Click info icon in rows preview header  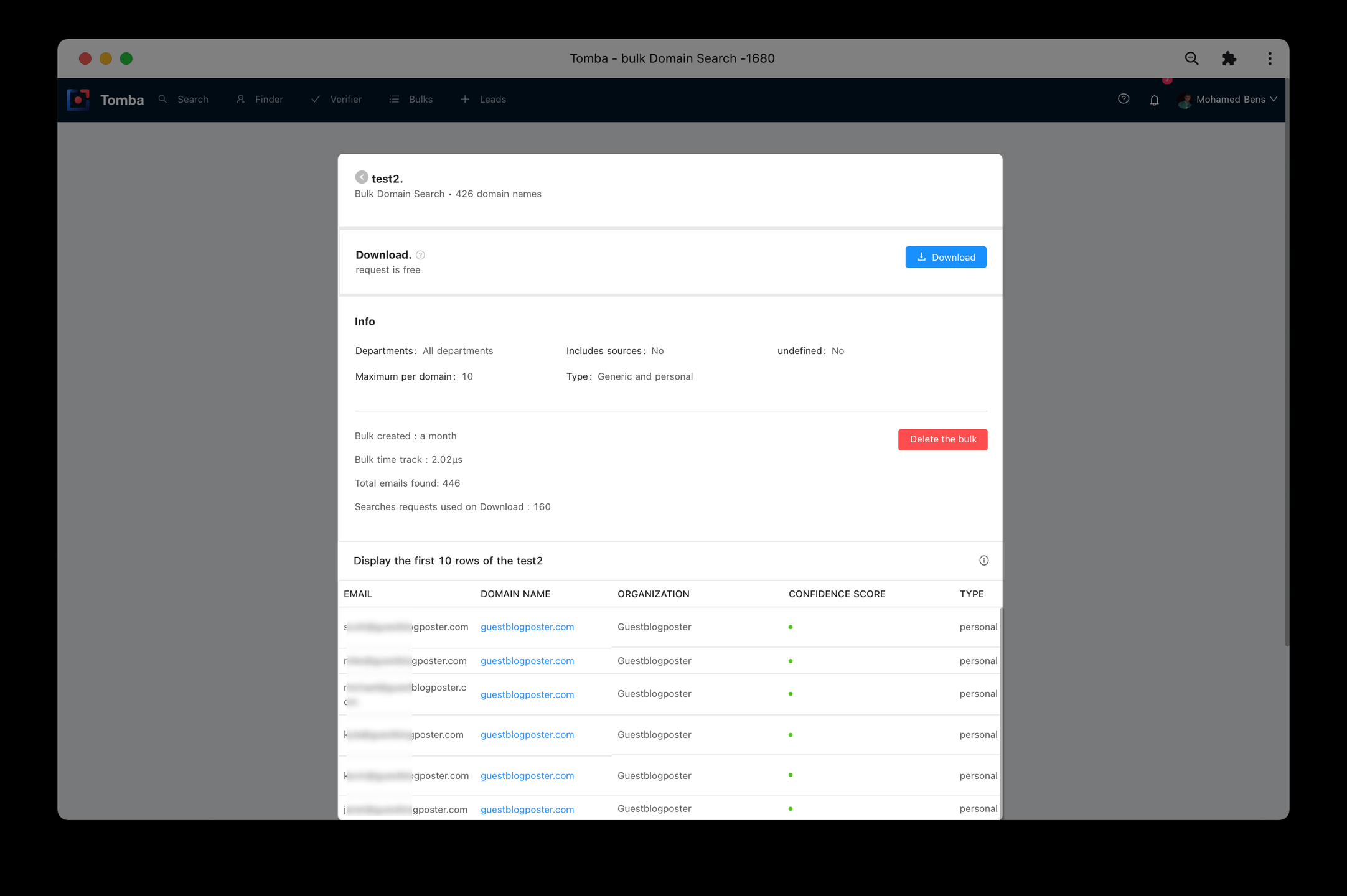click(x=983, y=561)
